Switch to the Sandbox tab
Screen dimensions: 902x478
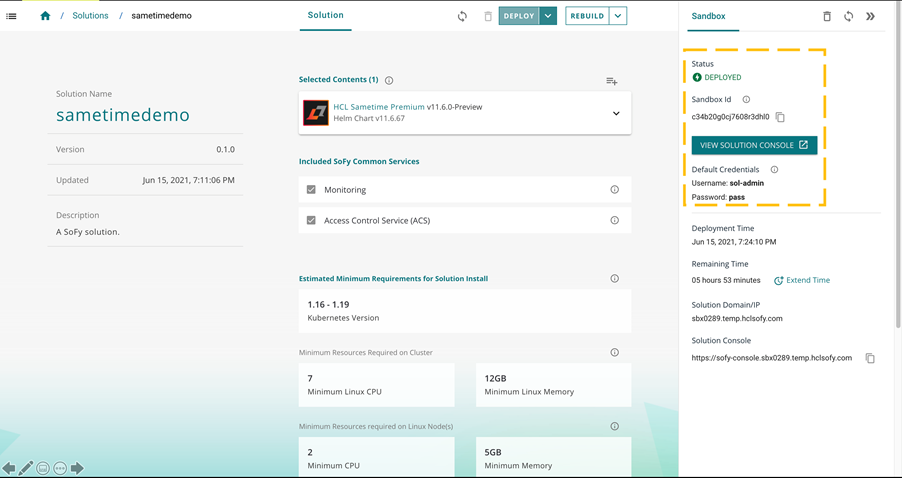coord(708,16)
